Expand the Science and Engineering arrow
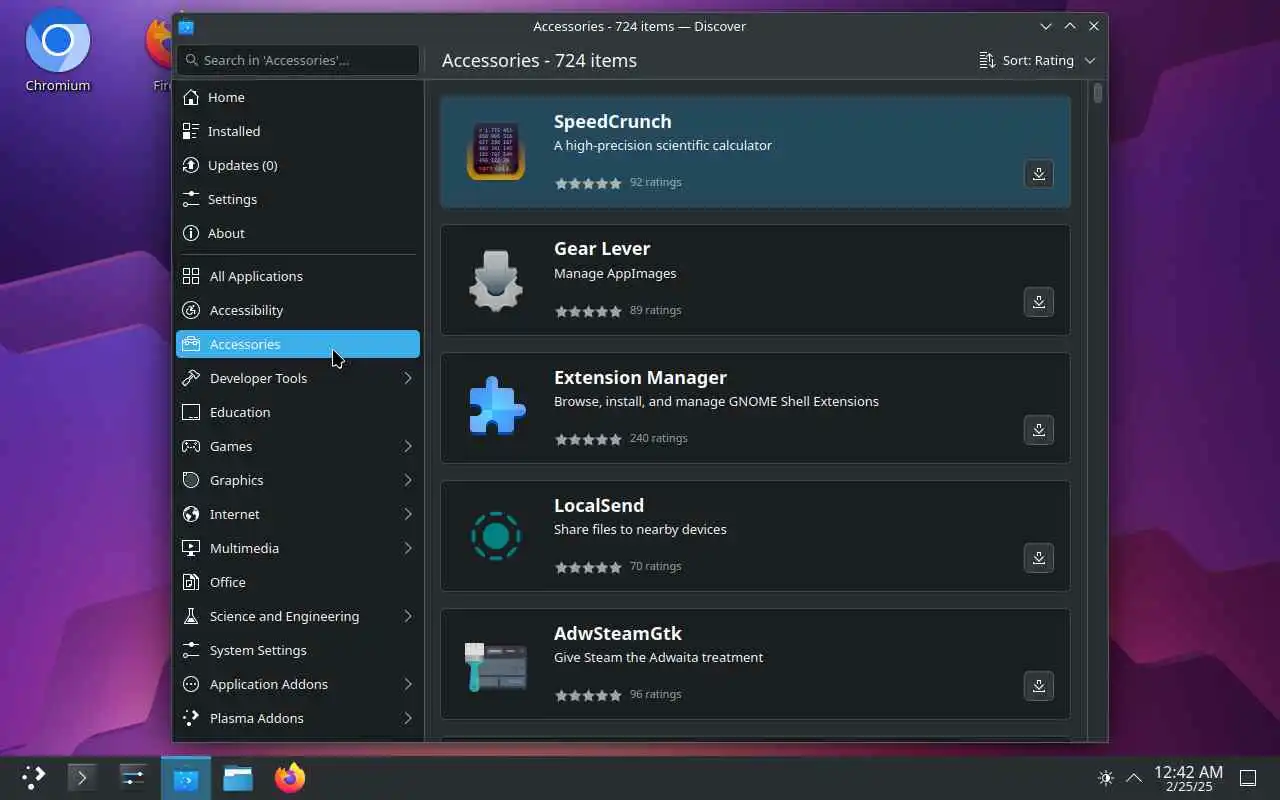This screenshot has height=800, width=1280. coord(408,616)
